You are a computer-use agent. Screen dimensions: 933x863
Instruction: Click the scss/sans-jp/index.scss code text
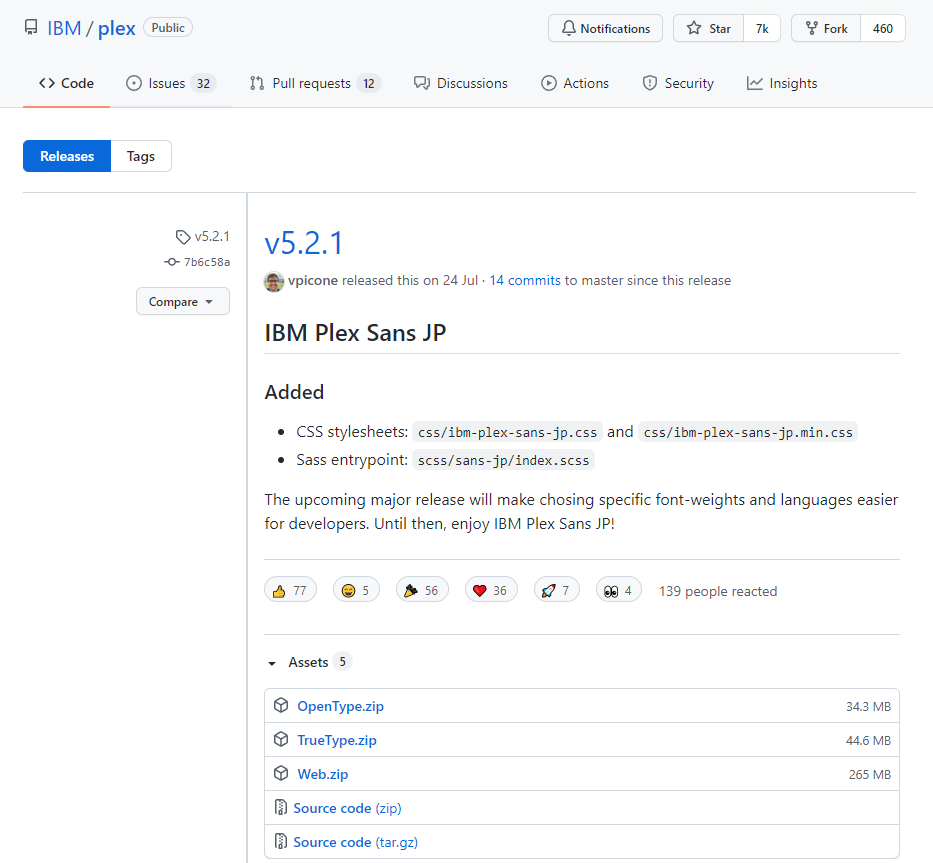[503, 460]
